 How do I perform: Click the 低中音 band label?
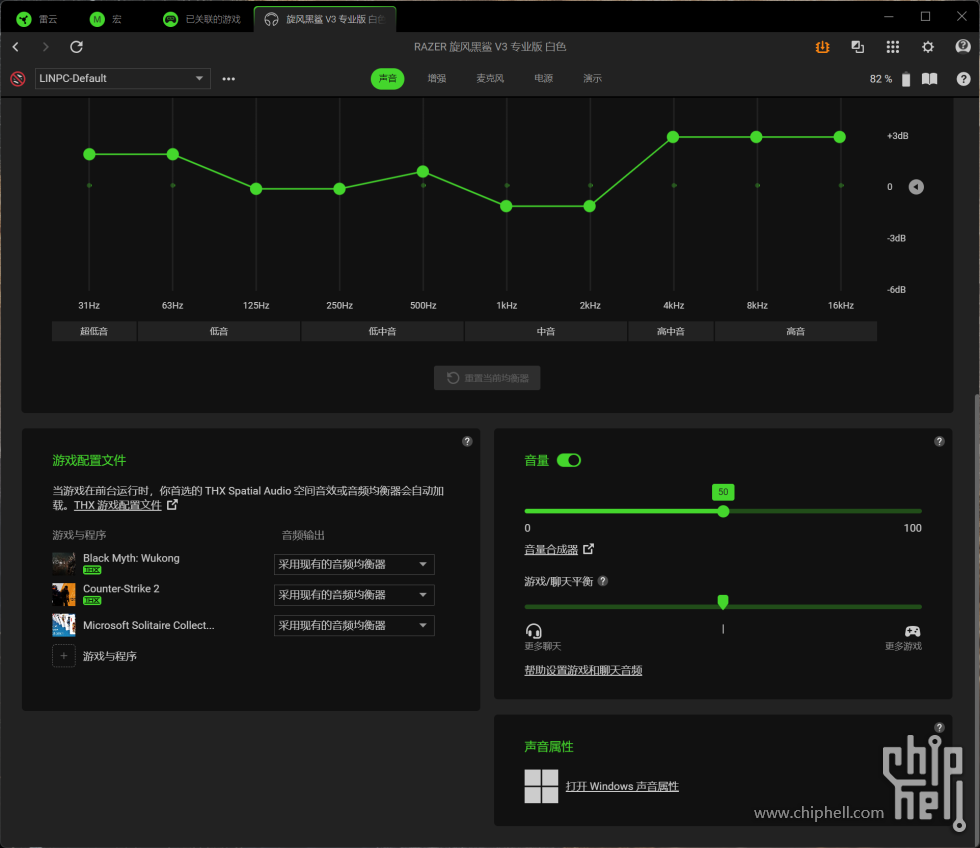[382, 331]
